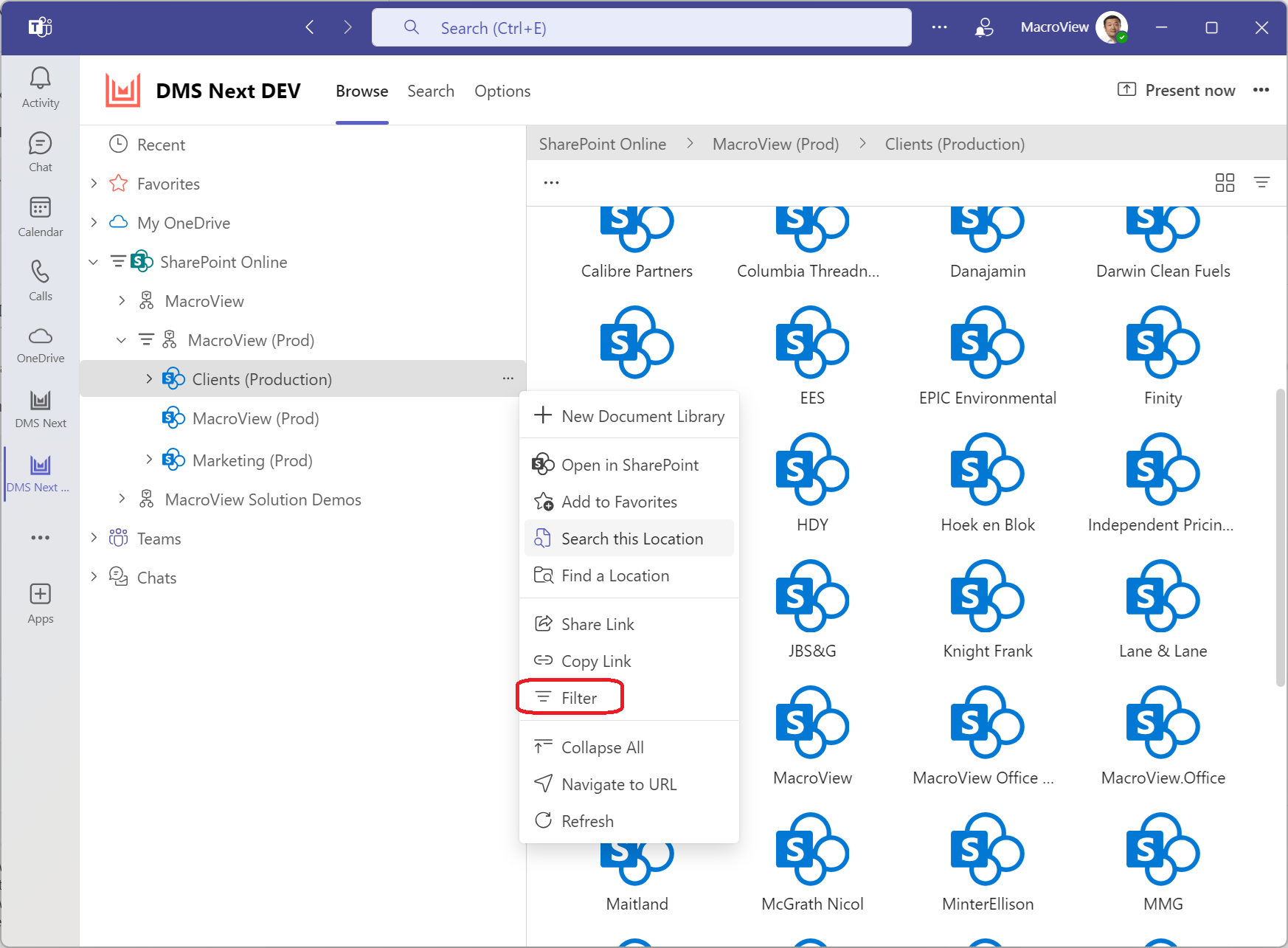Image resolution: width=1288 pixels, height=948 pixels.
Task: Click the Present now button
Action: pos(1176,90)
